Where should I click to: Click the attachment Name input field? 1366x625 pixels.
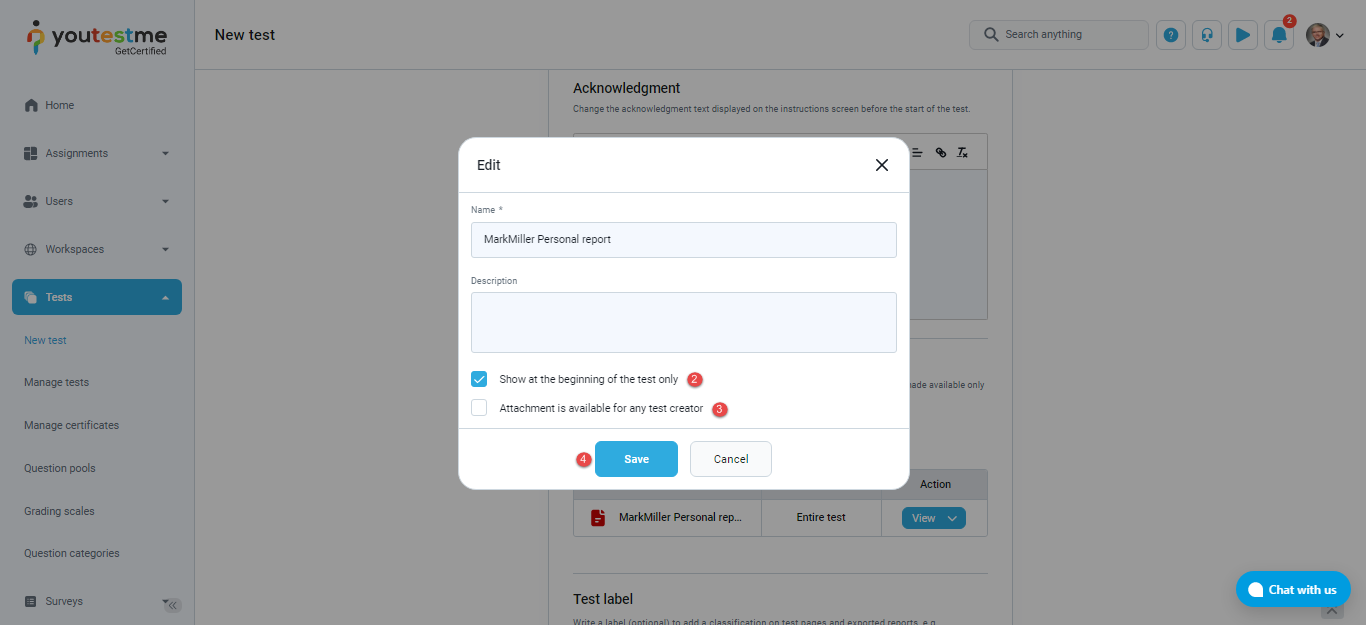coord(683,240)
